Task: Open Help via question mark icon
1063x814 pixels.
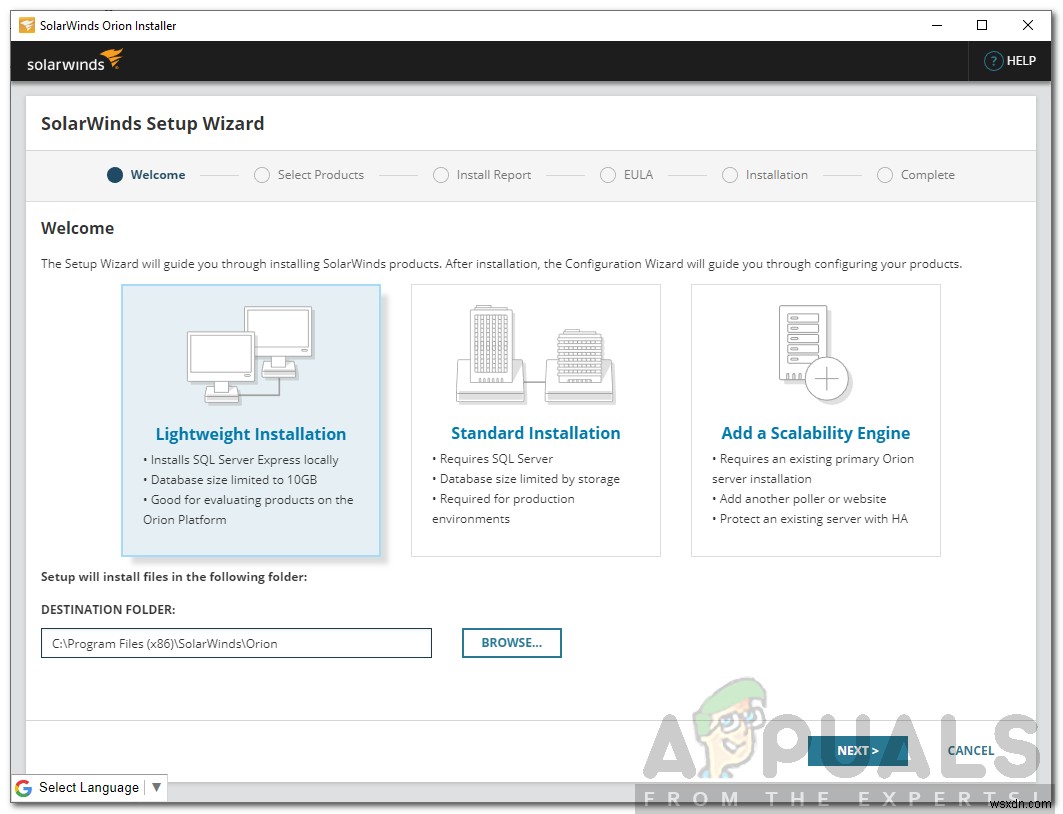Action: [993, 61]
